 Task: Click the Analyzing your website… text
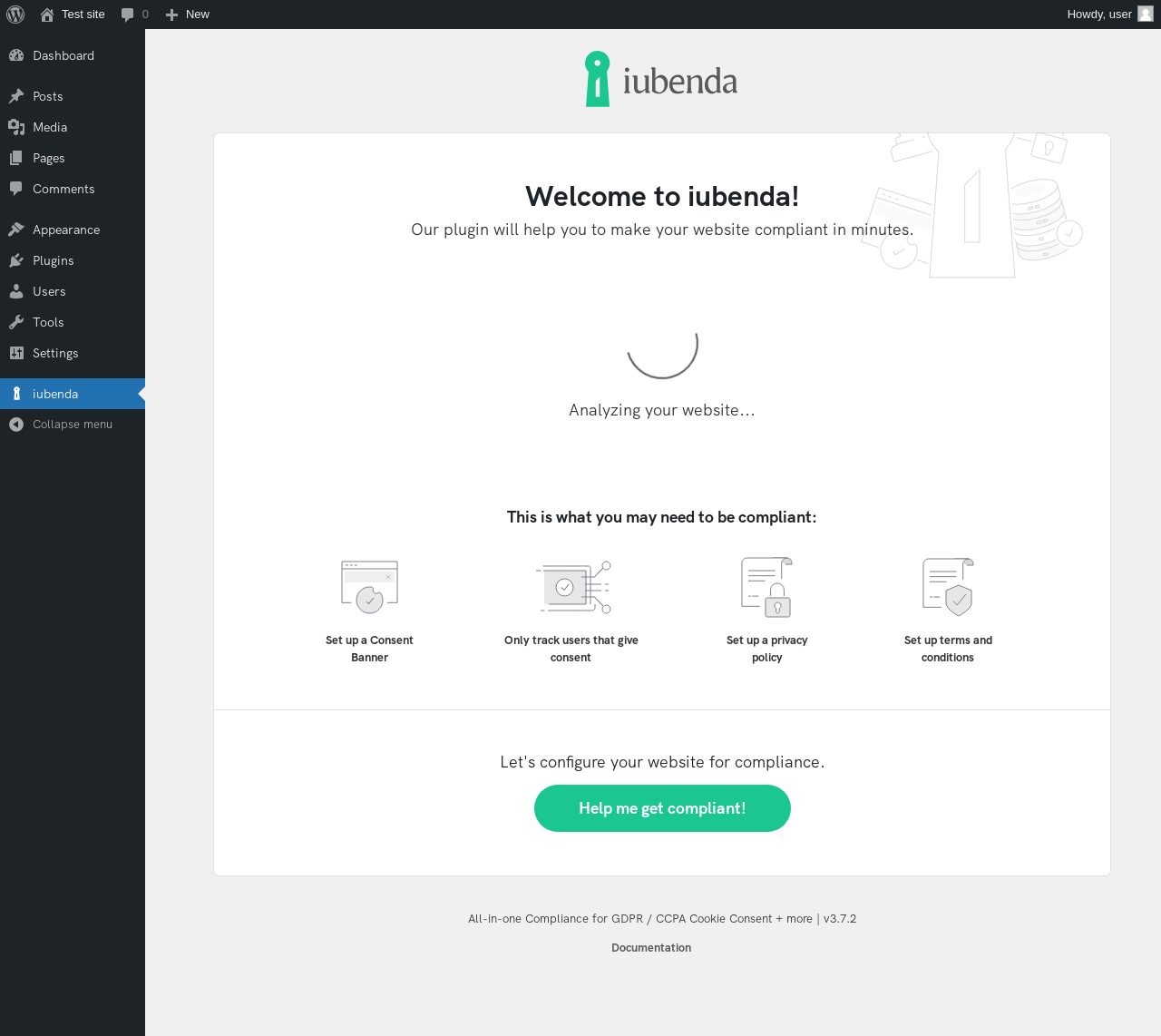point(662,410)
